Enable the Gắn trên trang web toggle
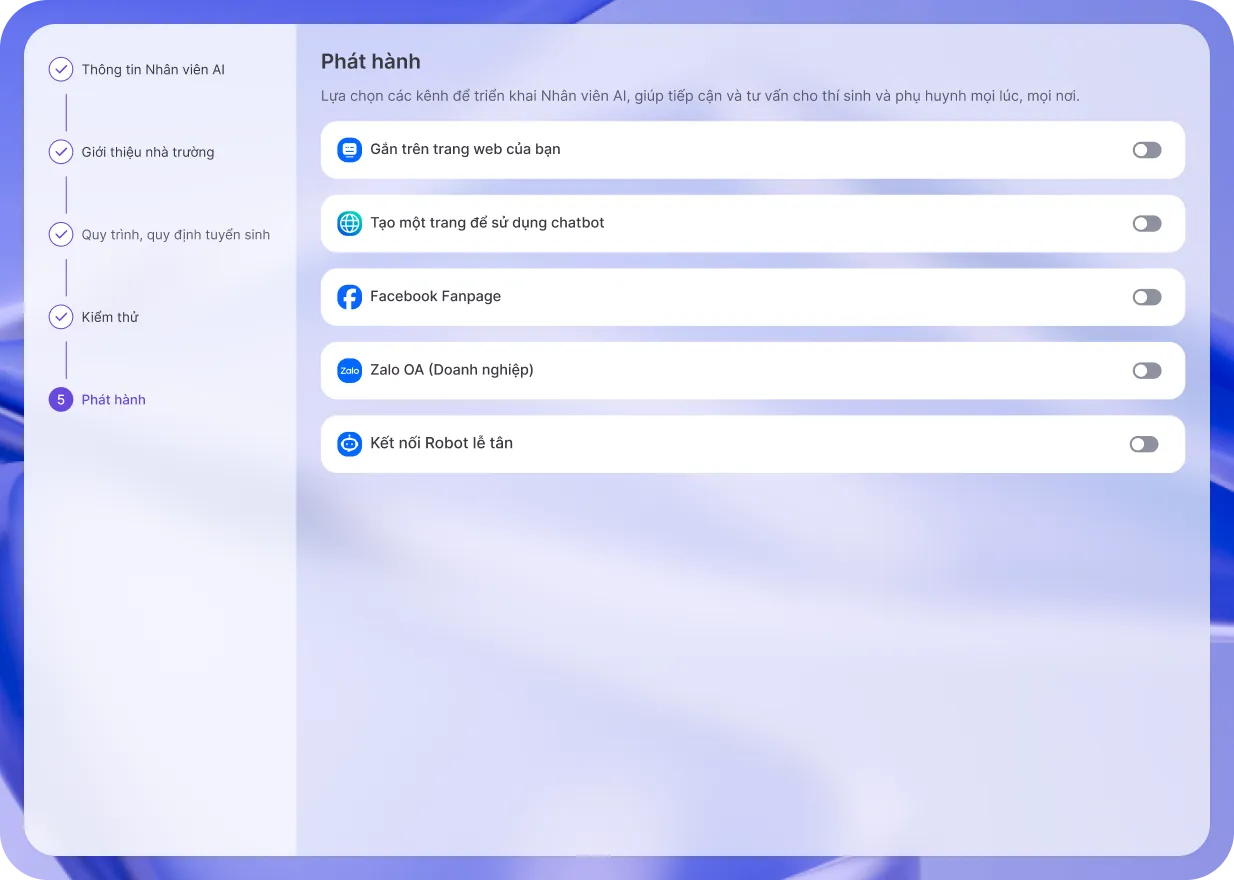This screenshot has height=880, width=1234. click(x=1146, y=150)
